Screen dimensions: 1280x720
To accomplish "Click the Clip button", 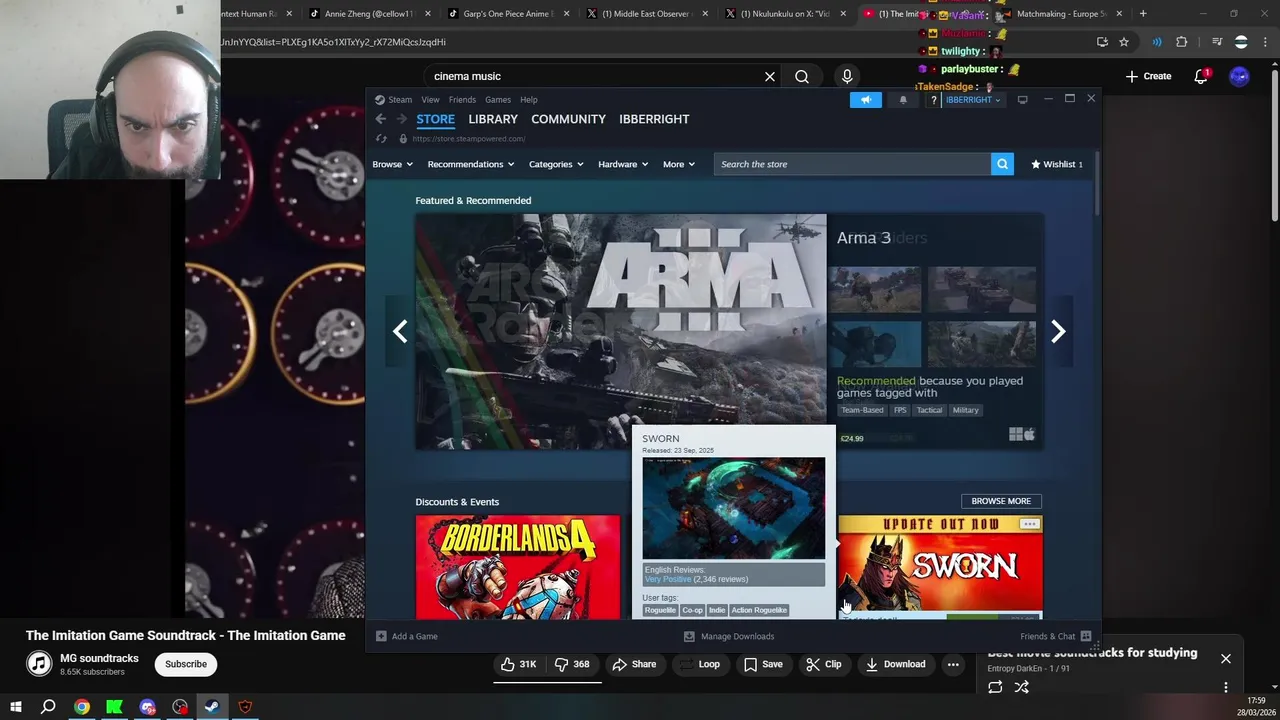I will pos(824,664).
